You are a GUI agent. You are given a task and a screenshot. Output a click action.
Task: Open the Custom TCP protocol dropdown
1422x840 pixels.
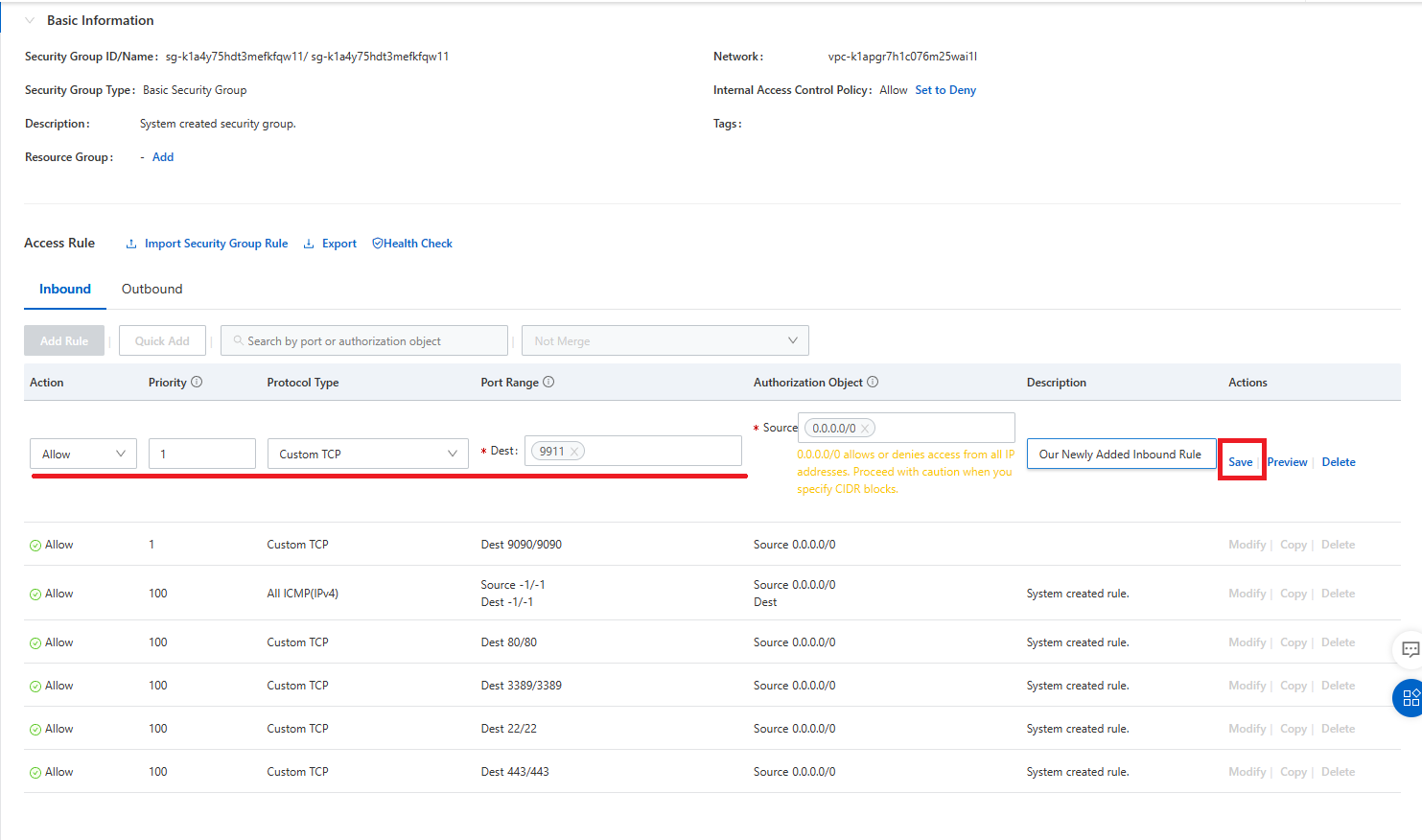tap(367, 454)
